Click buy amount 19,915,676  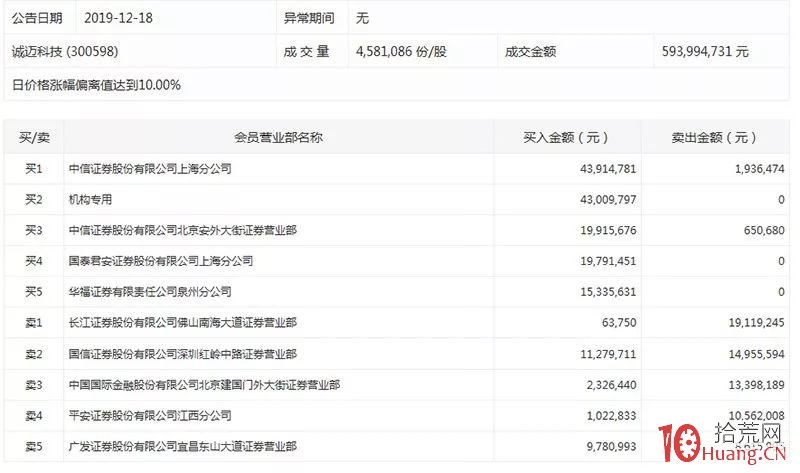coord(608,230)
